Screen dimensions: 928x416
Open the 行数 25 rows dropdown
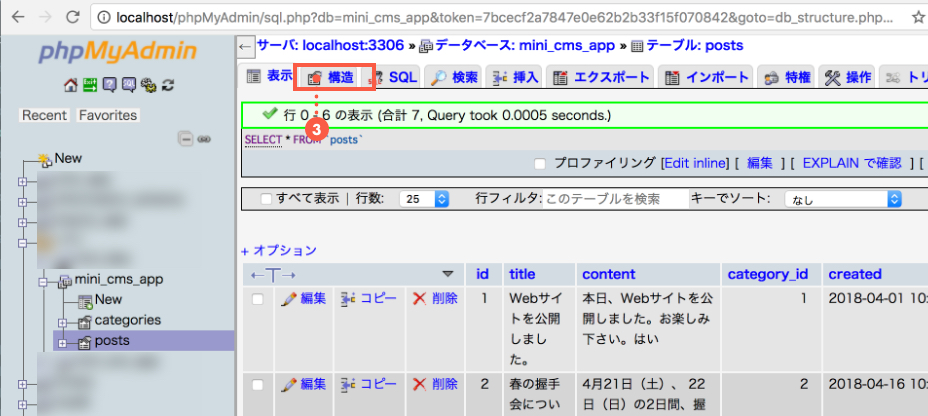[425, 199]
